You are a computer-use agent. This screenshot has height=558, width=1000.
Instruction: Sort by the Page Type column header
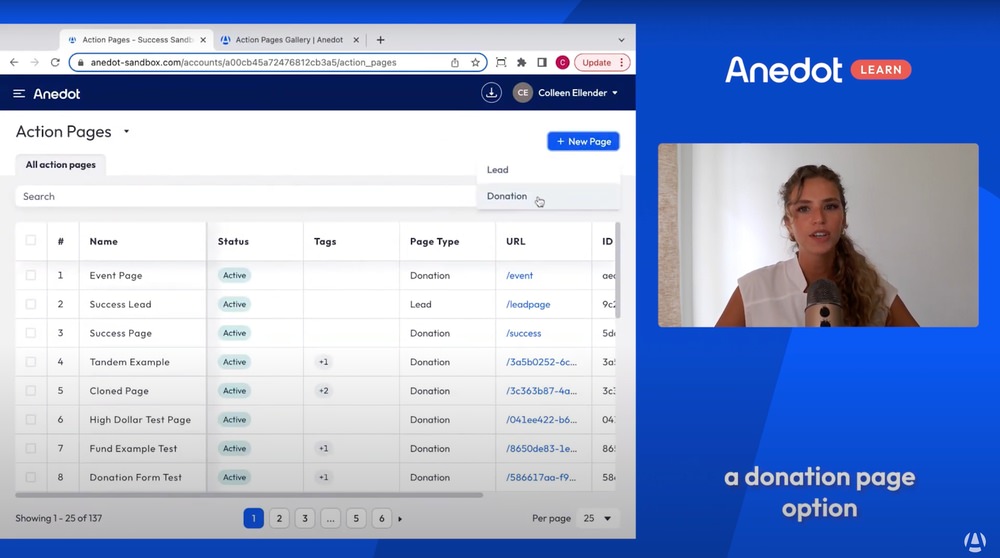tap(434, 241)
